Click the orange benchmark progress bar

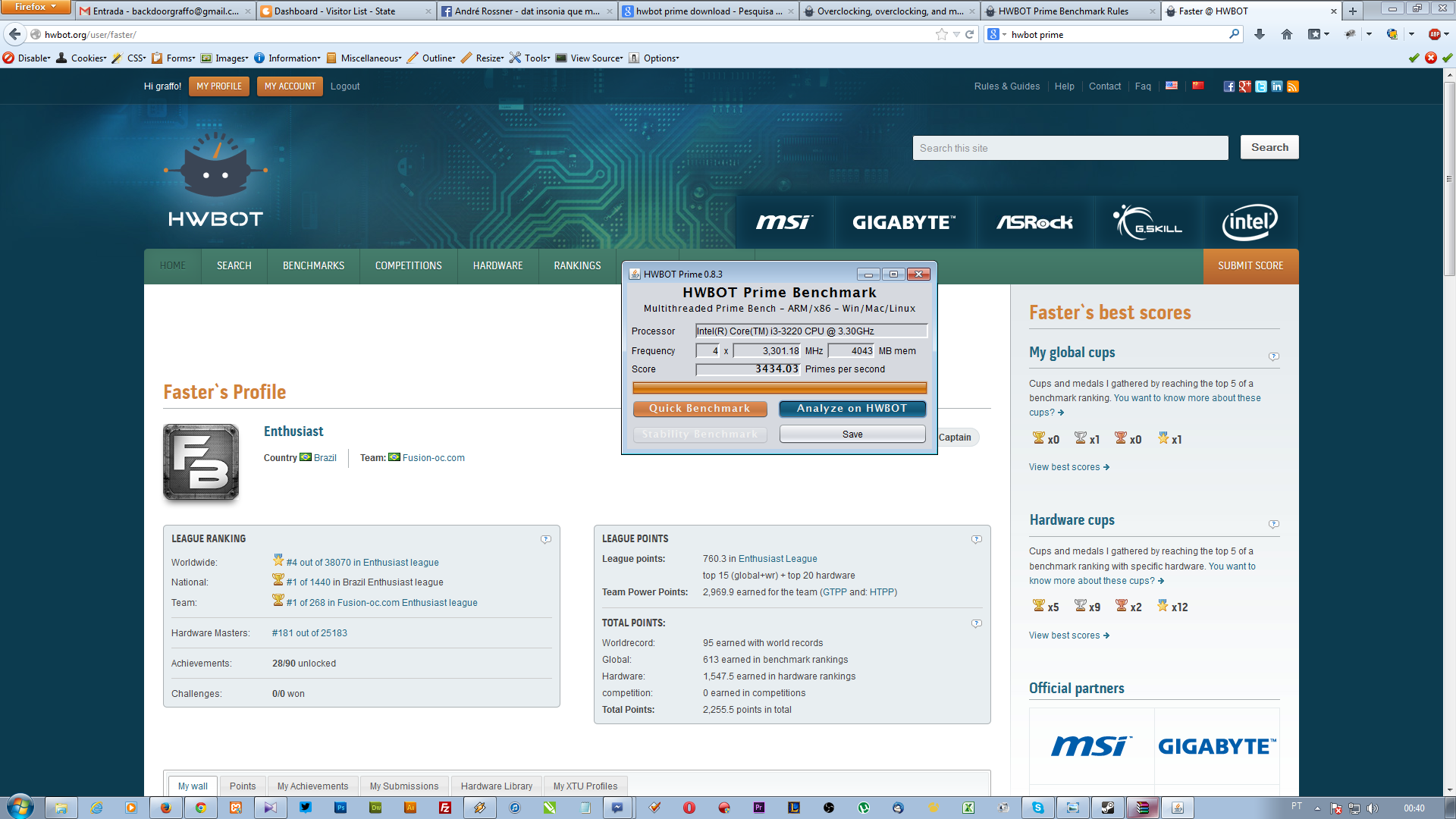pos(780,388)
